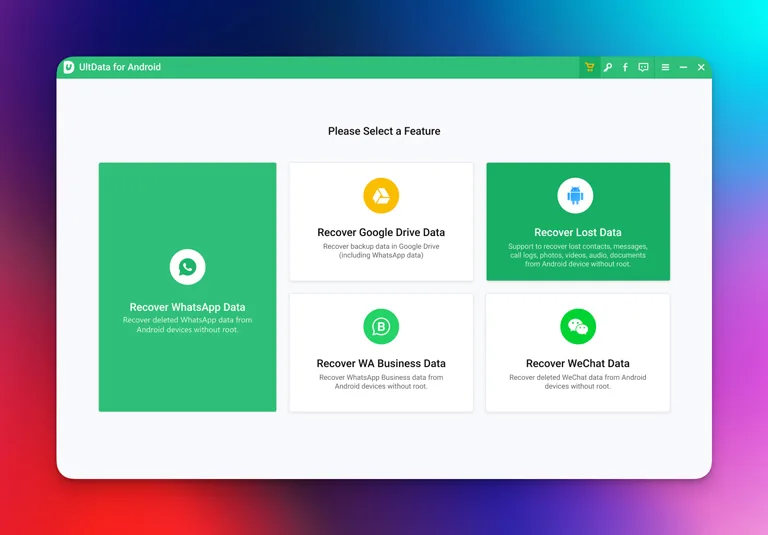Minimize the UltData window
768x535 pixels.
click(x=683, y=67)
